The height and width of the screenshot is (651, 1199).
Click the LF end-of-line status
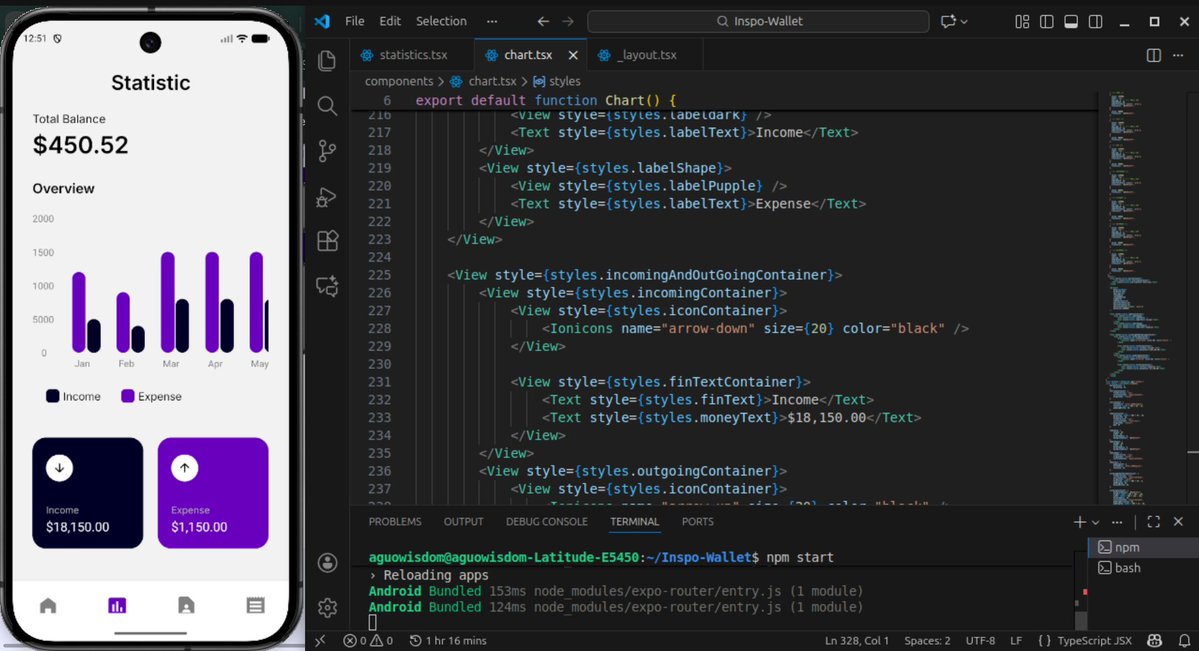[x=1016, y=641]
